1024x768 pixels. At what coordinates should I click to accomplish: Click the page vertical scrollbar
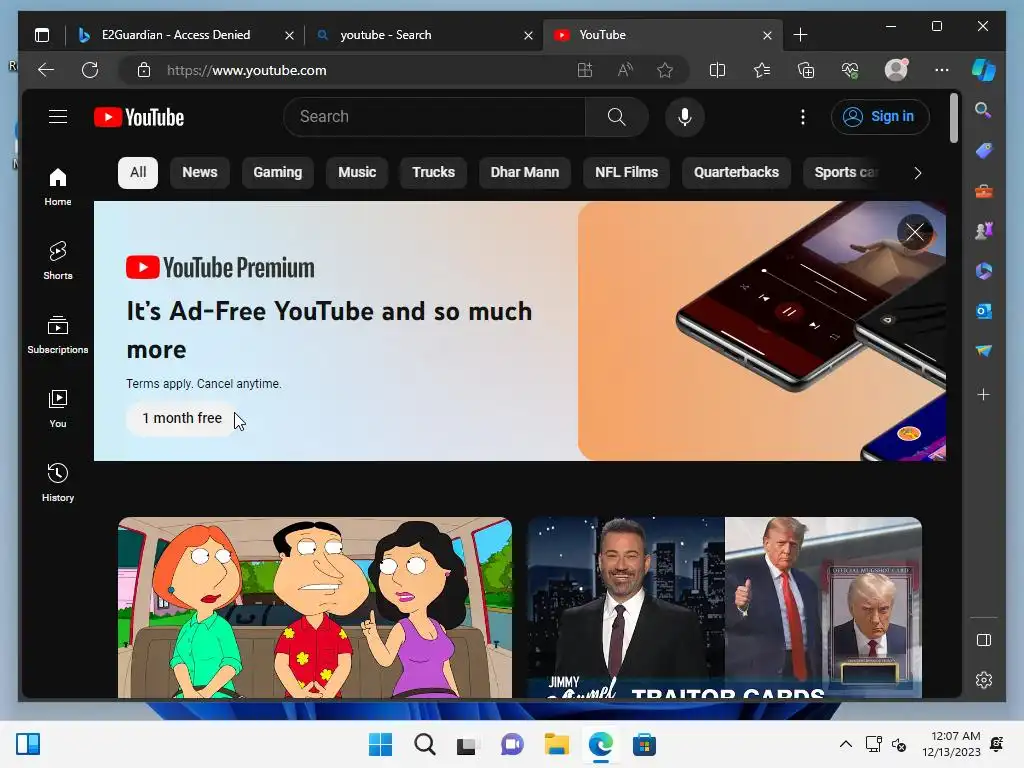click(x=954, y=118)
